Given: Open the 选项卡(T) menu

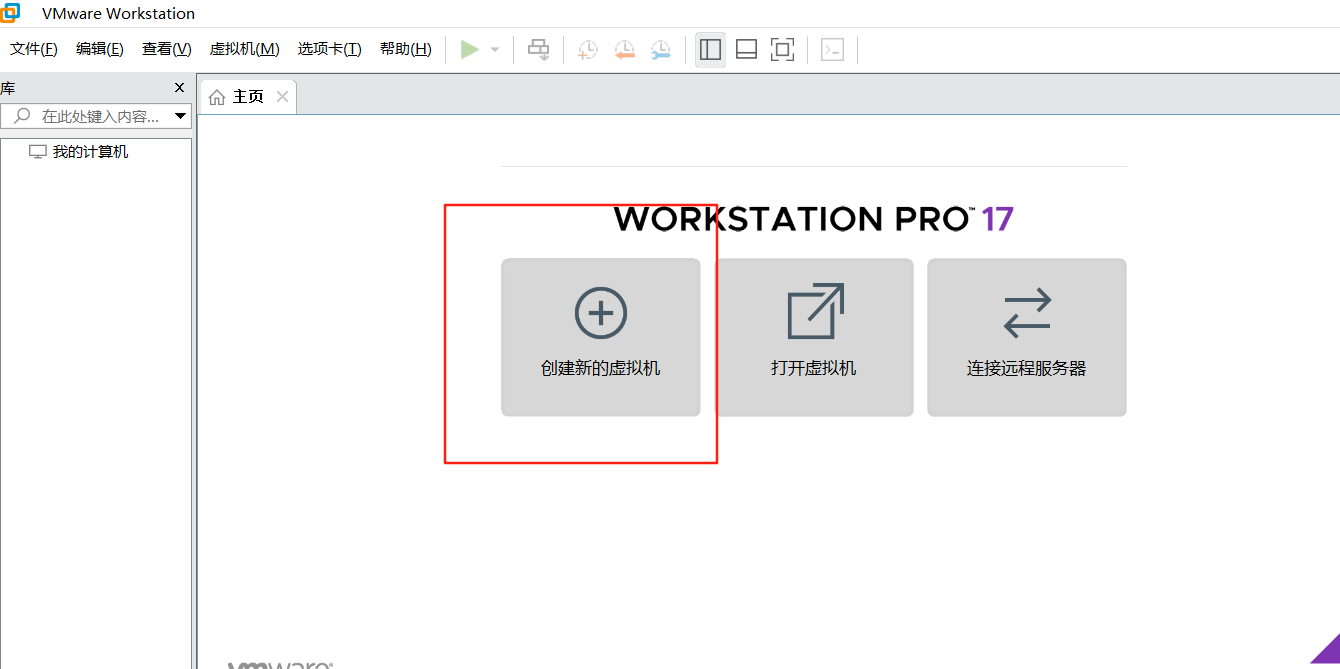Looking at the screenshot, I should pyautogui.click(x=329, y=49).
